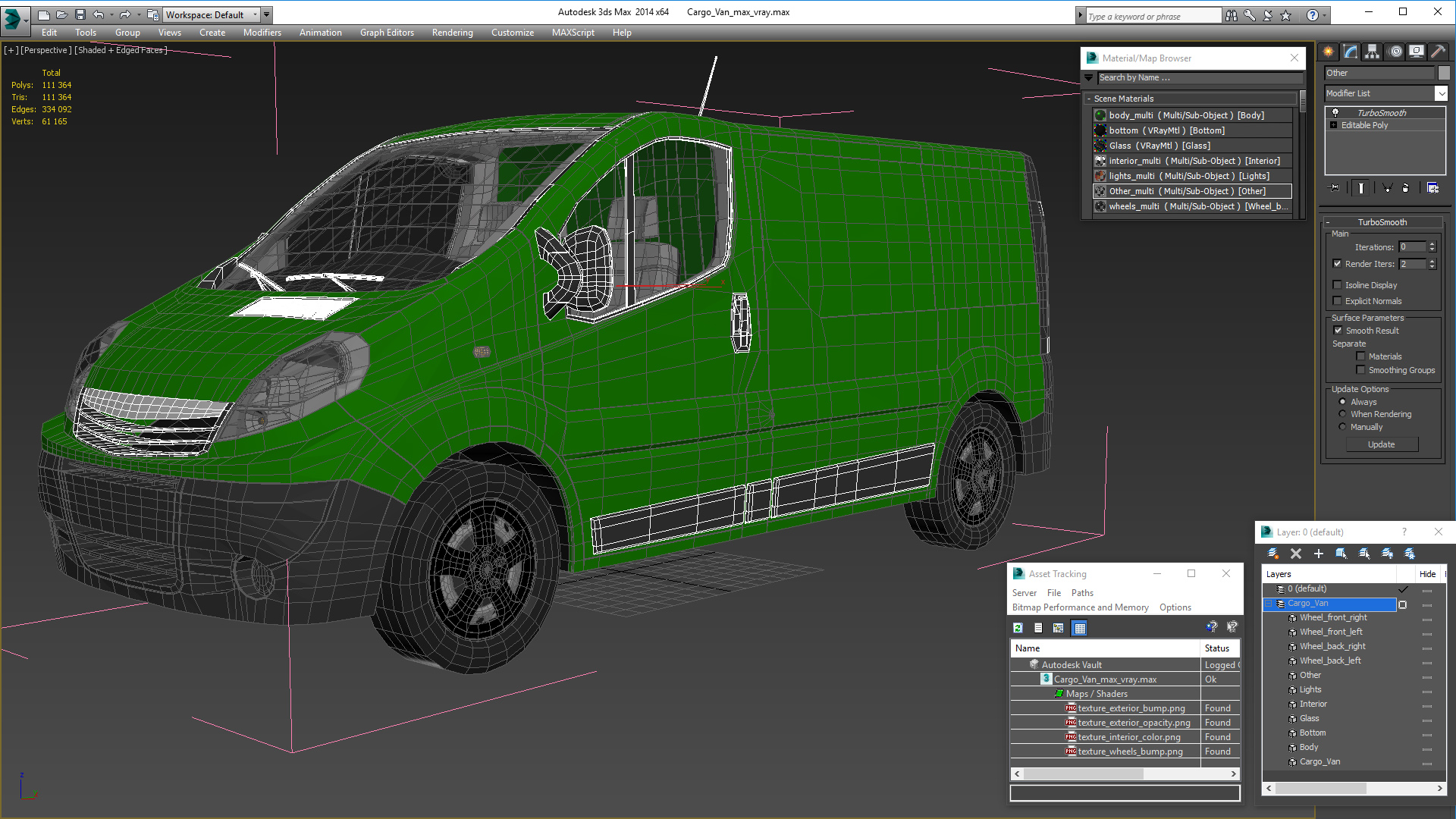This screenshot has height=819, width=1456.
Task: Open the Display command panel tab
Action: (x=1417, y=52)
